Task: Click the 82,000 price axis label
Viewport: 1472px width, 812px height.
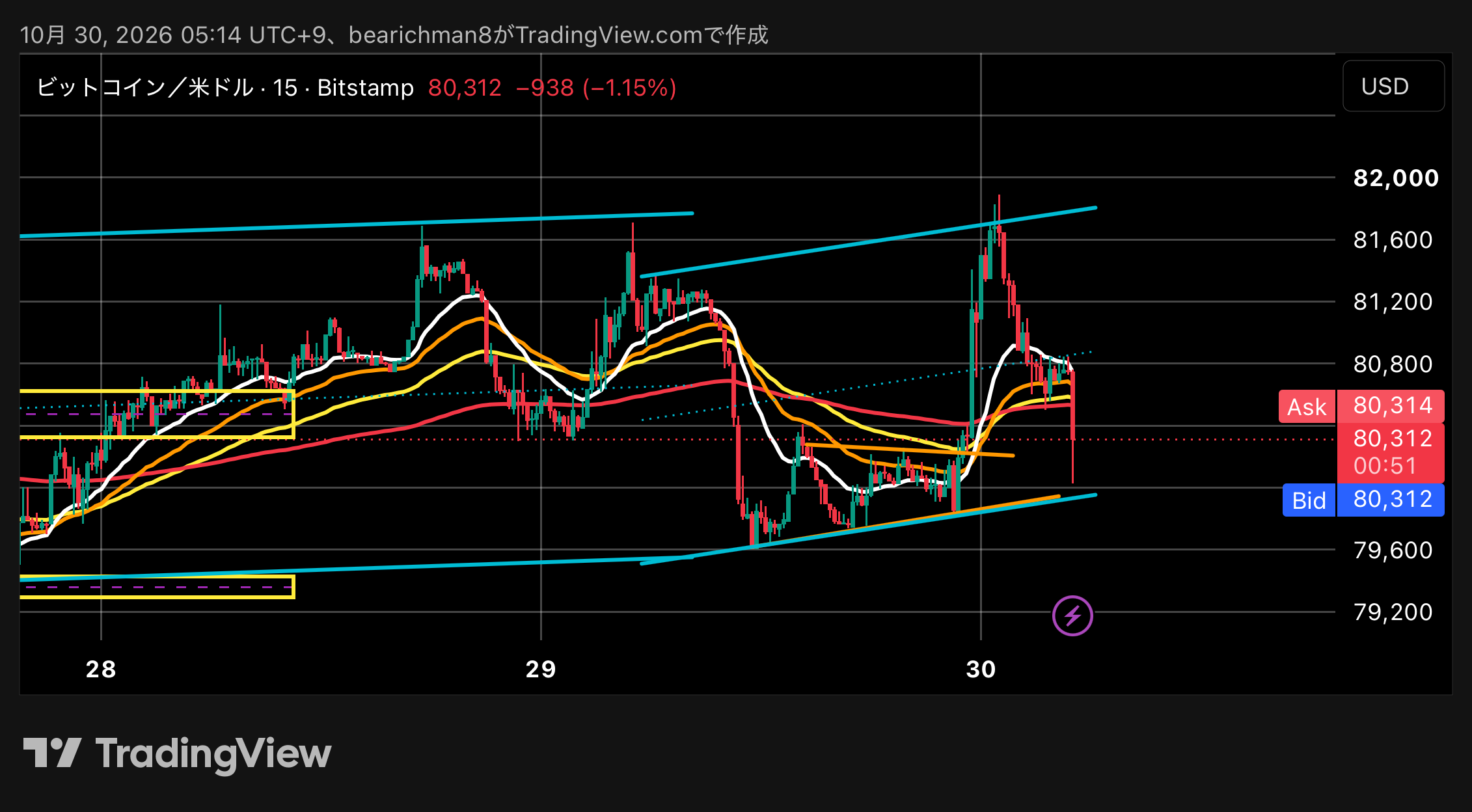Action: pyautogui.click(x=1396, y=178)
